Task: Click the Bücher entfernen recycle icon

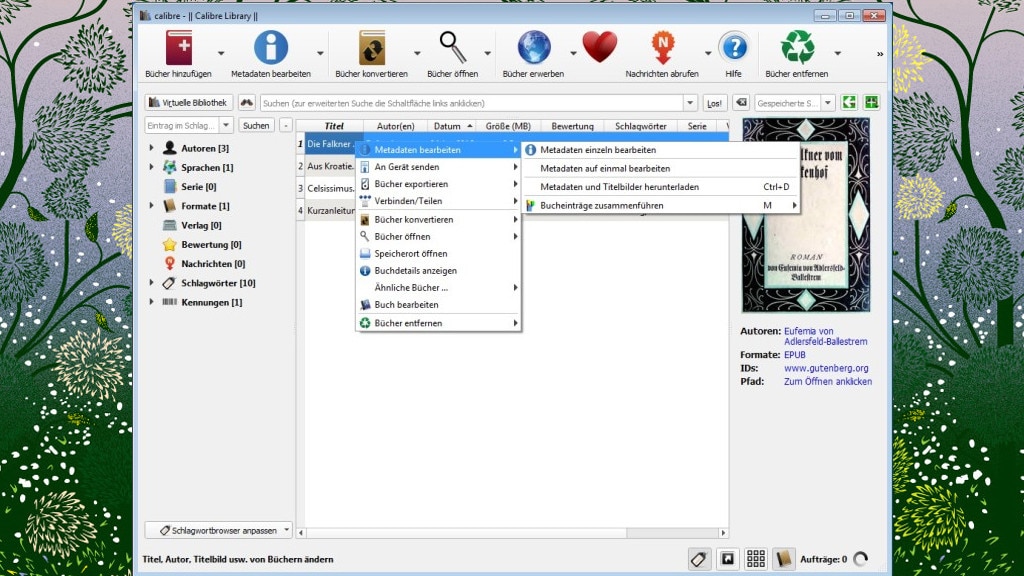Action: [797, 48]
